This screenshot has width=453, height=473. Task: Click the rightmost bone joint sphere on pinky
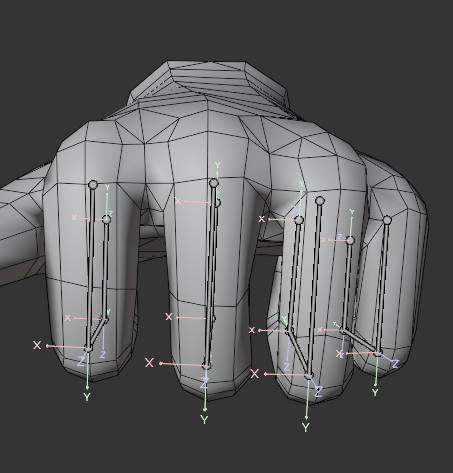tap(387, 220)
